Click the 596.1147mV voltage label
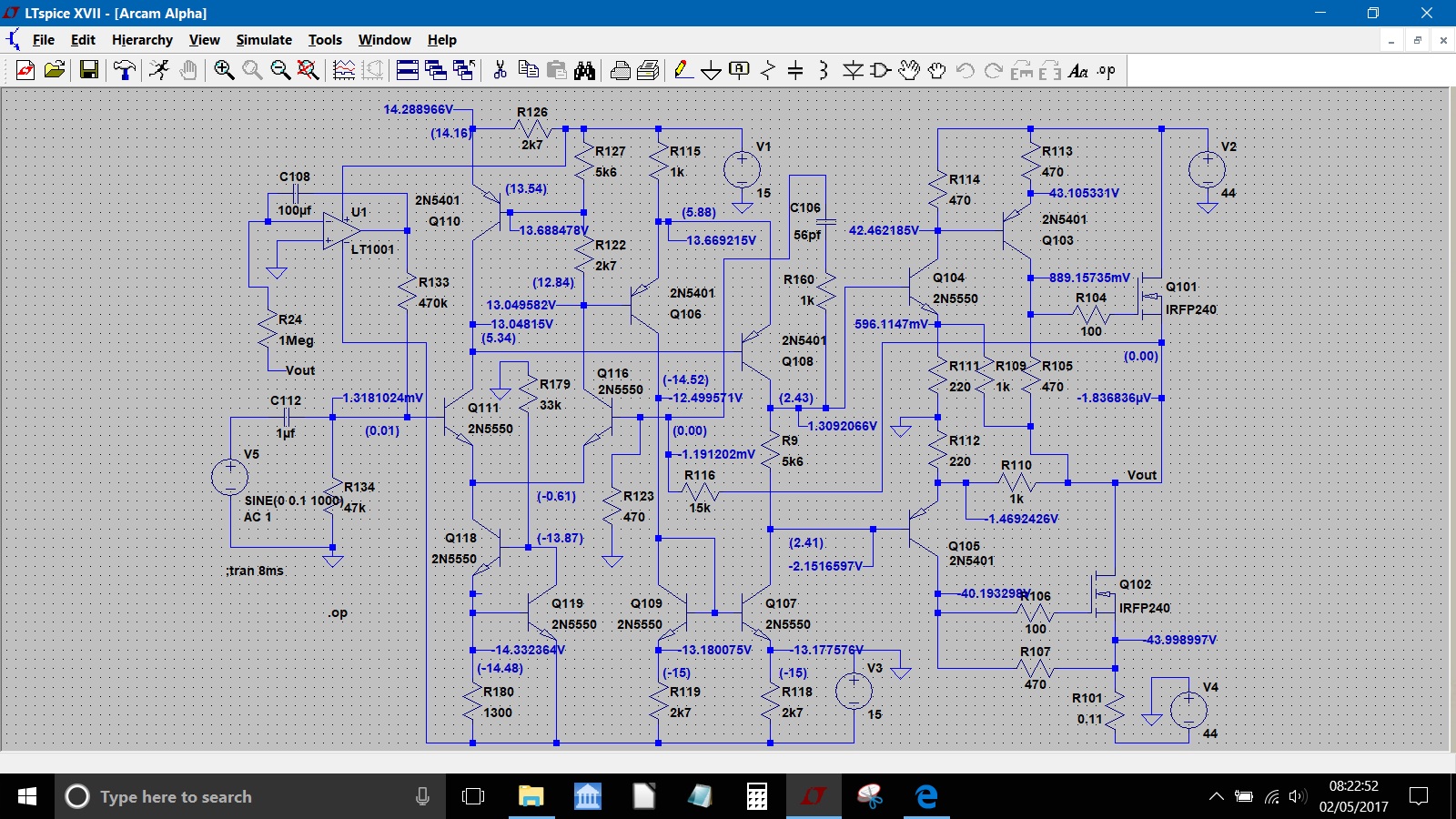1456x819 pixels. point(891,324)
